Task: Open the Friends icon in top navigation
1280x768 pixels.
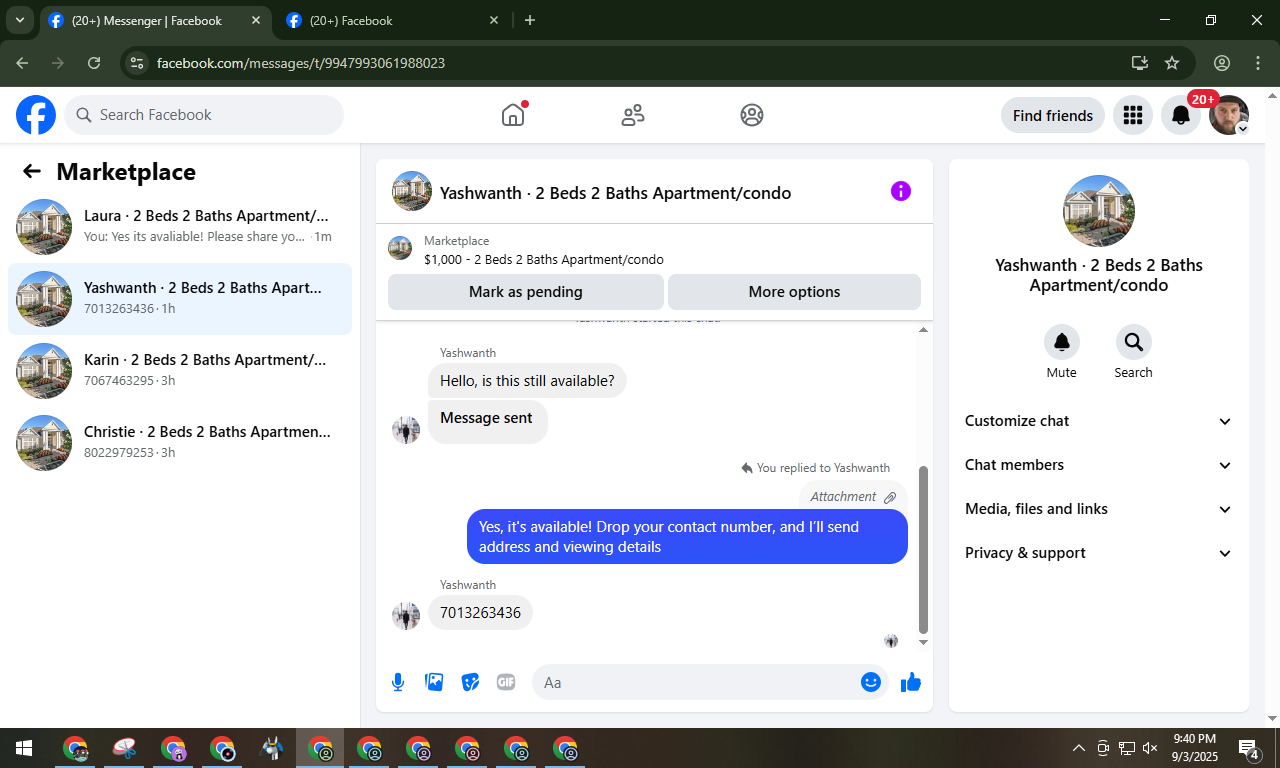Action: [633, 115]
